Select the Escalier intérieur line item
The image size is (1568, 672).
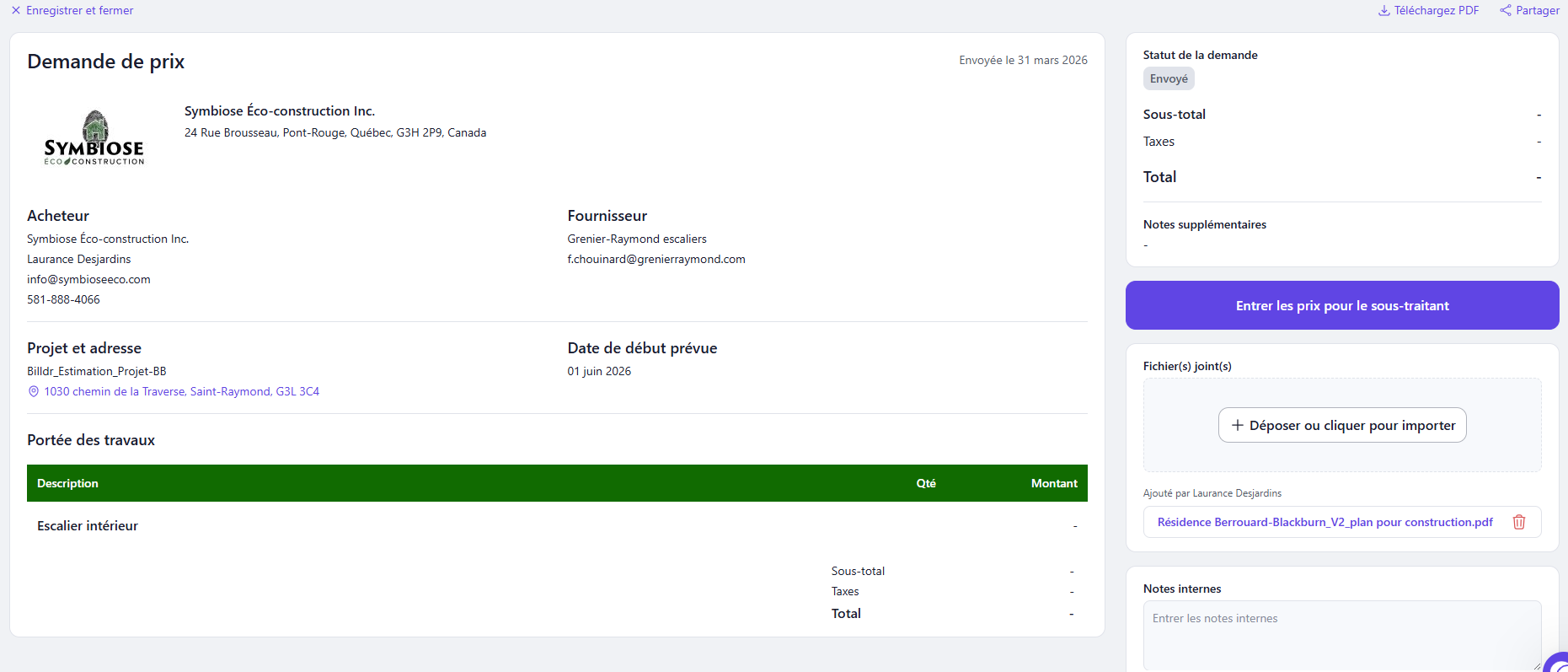coord(557,525)
